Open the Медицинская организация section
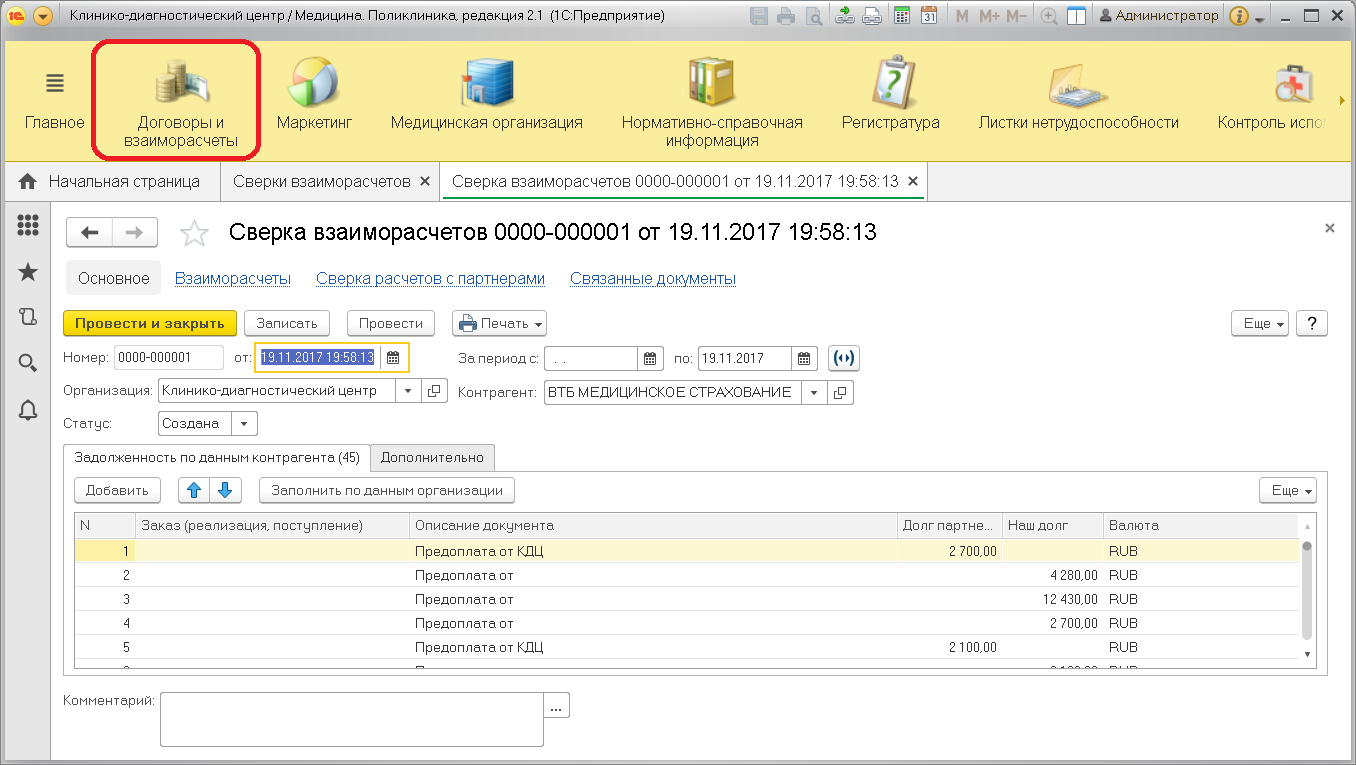This screenshot has width=1356, height=765. pos(486,96)
